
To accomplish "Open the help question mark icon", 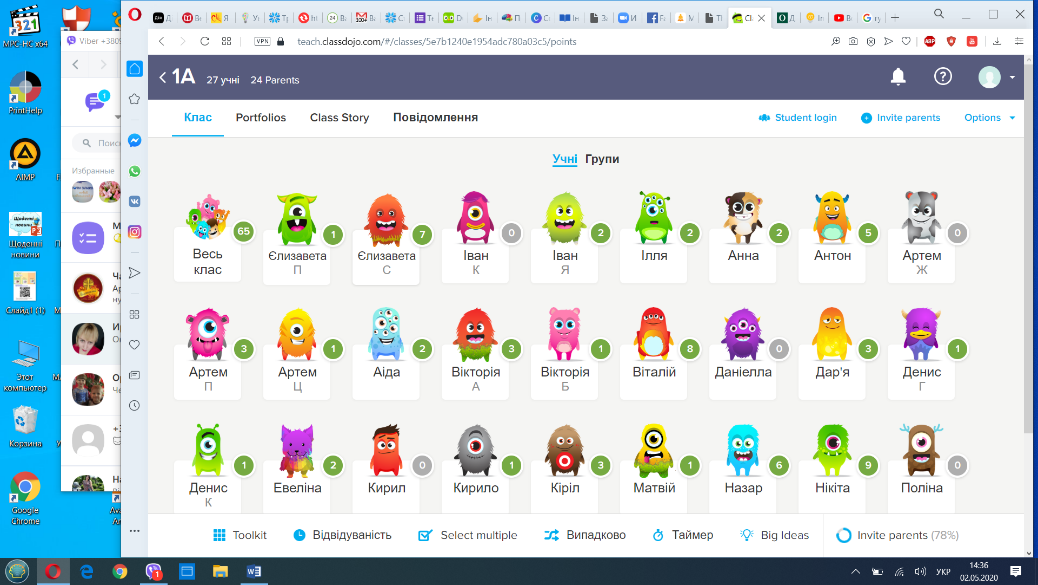I will point(943,77).
